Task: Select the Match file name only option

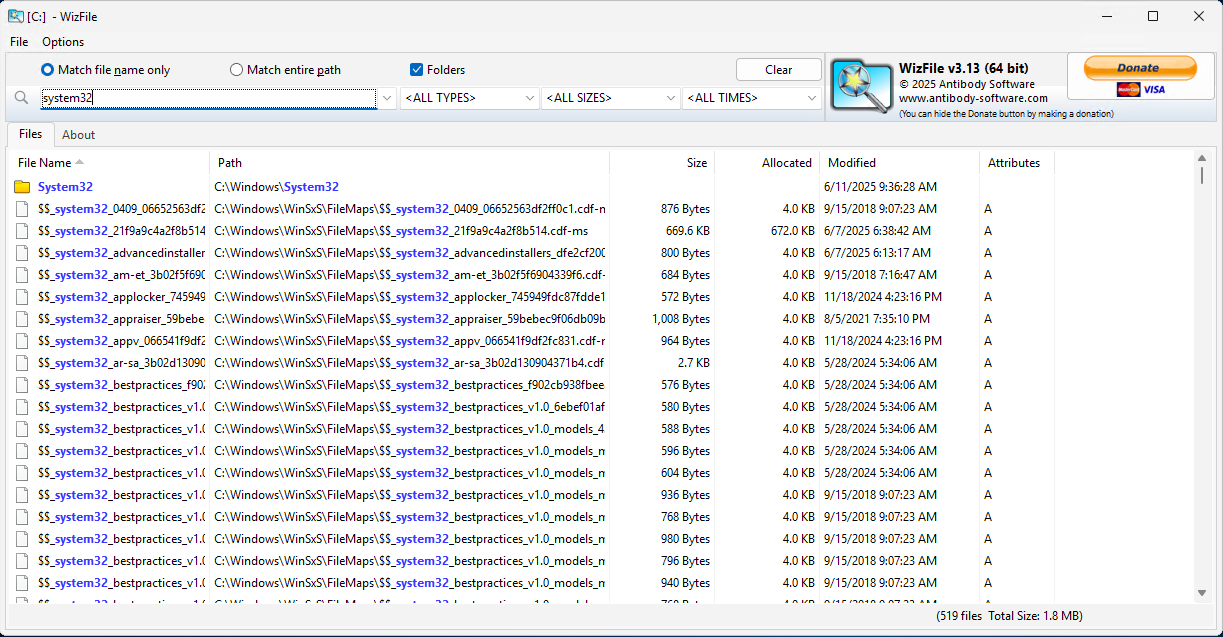Action: [x=46, y=69]
